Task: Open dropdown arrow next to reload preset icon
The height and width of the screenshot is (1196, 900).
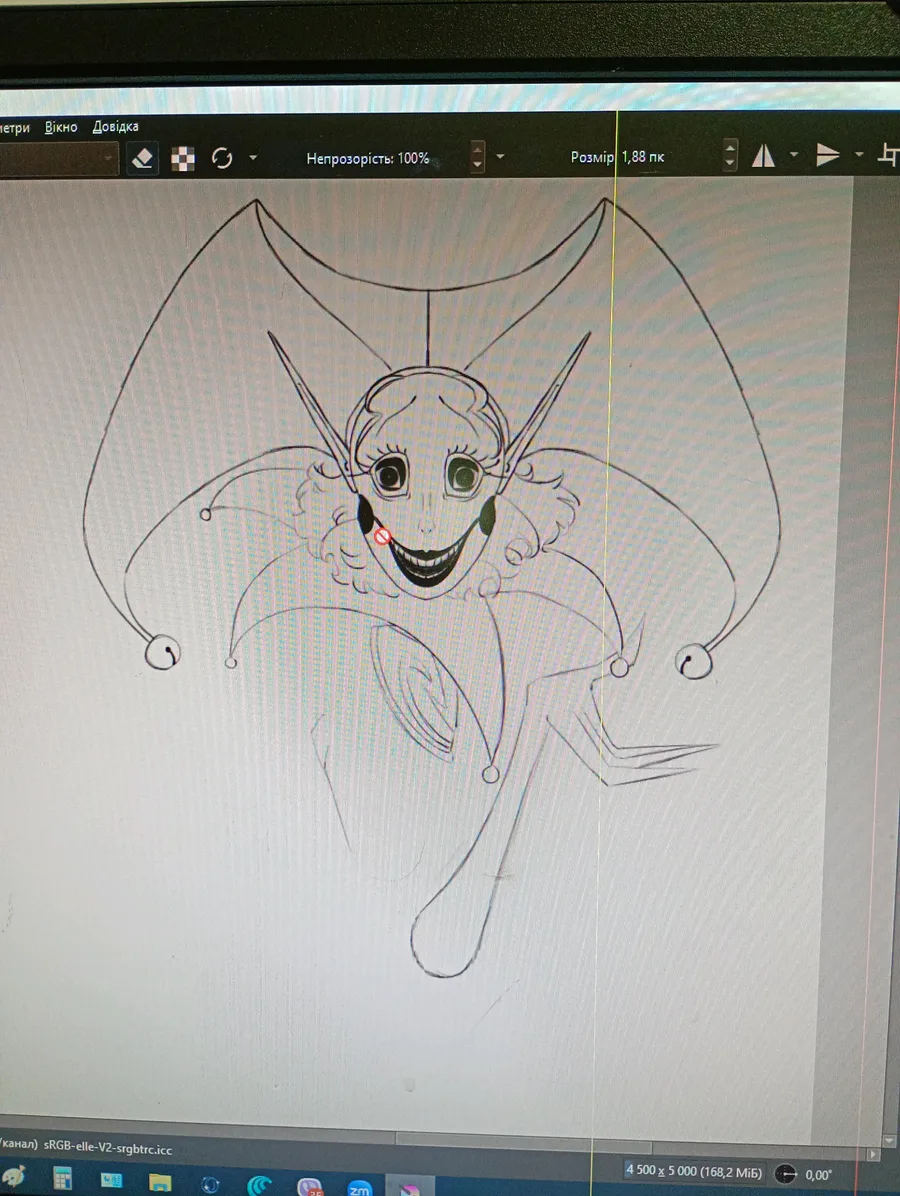Action: 252,158
